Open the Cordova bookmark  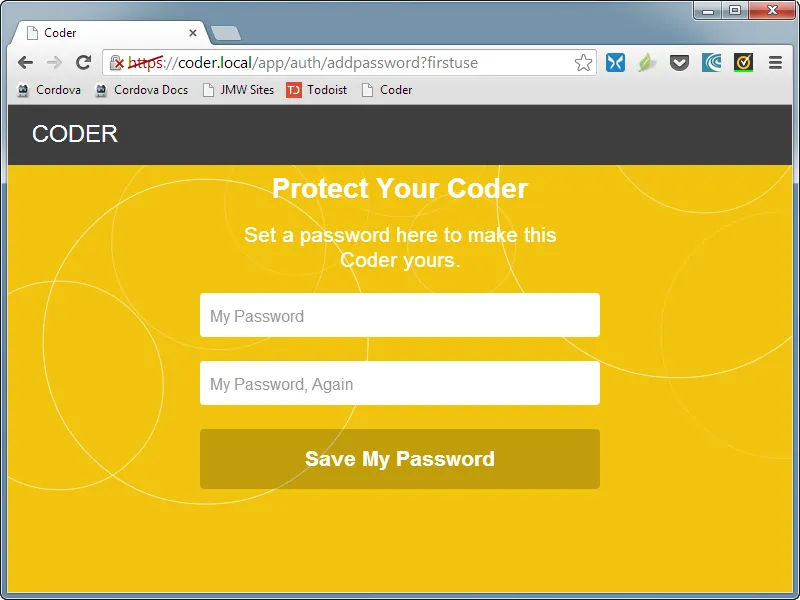(49, 90)
